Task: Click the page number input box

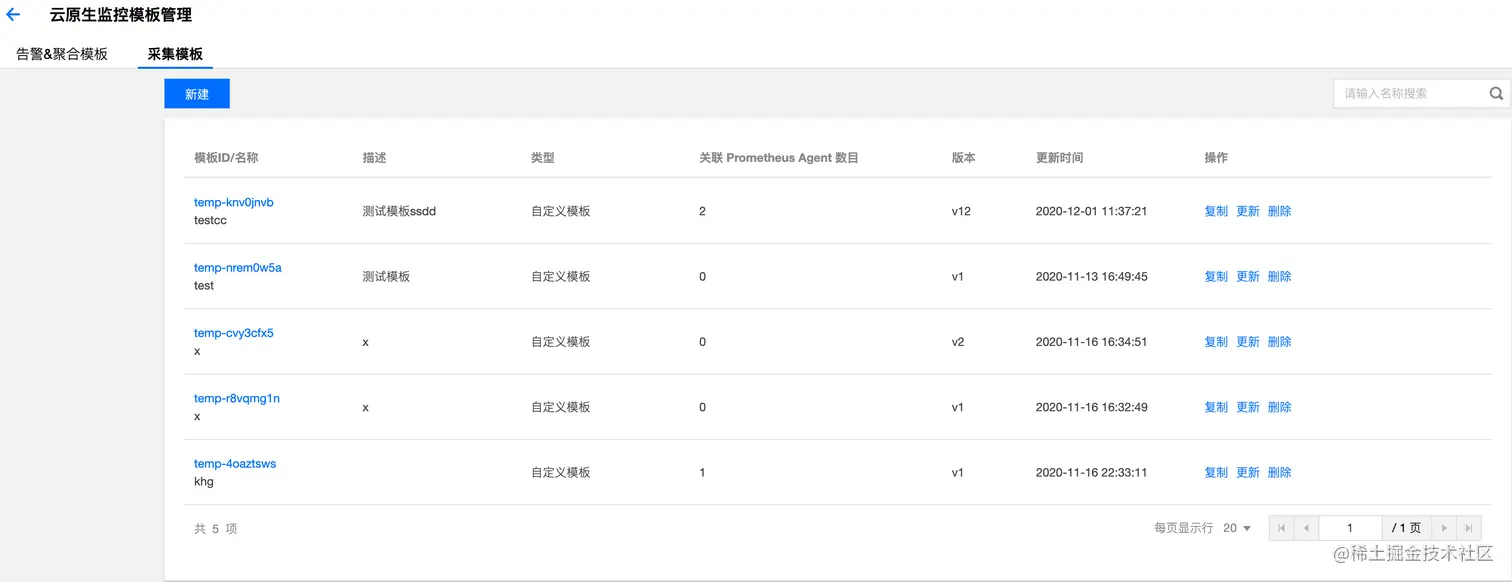Action: click(1350, 528)
